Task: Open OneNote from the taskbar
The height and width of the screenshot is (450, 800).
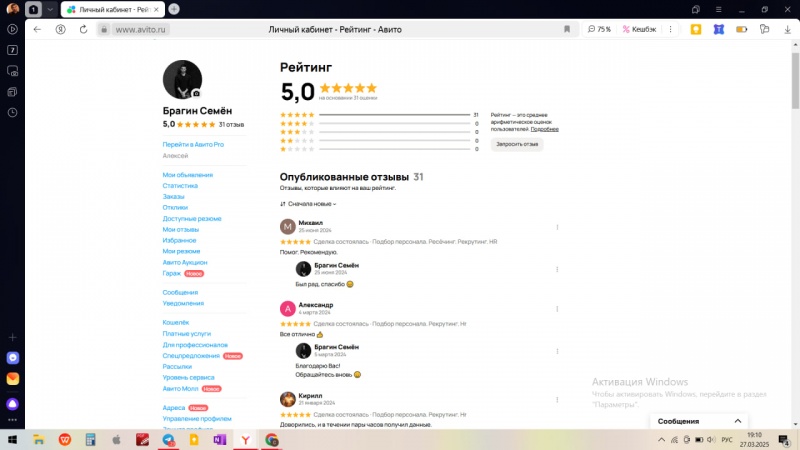Action: tap(220, 440)
